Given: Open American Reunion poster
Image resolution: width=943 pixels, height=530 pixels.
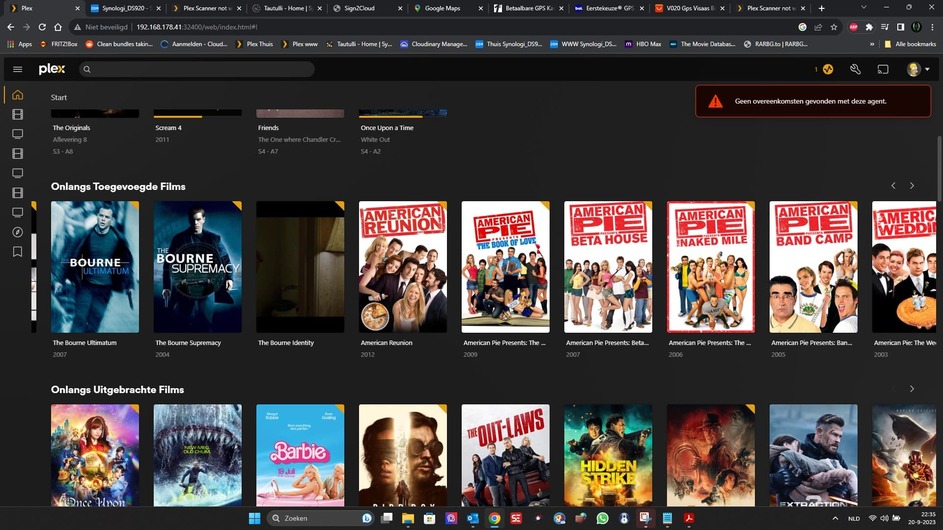Looking at the screenshot, I should pyautogui.click(x=403, y=267).
